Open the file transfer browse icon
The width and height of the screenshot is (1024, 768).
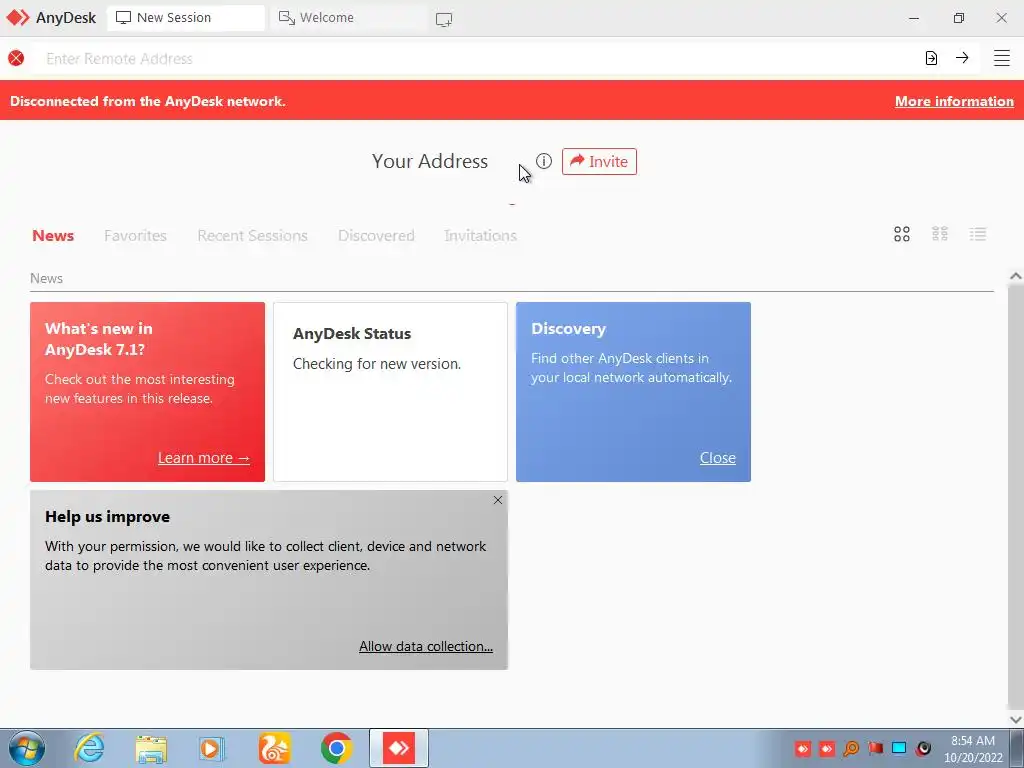[931, 58]
